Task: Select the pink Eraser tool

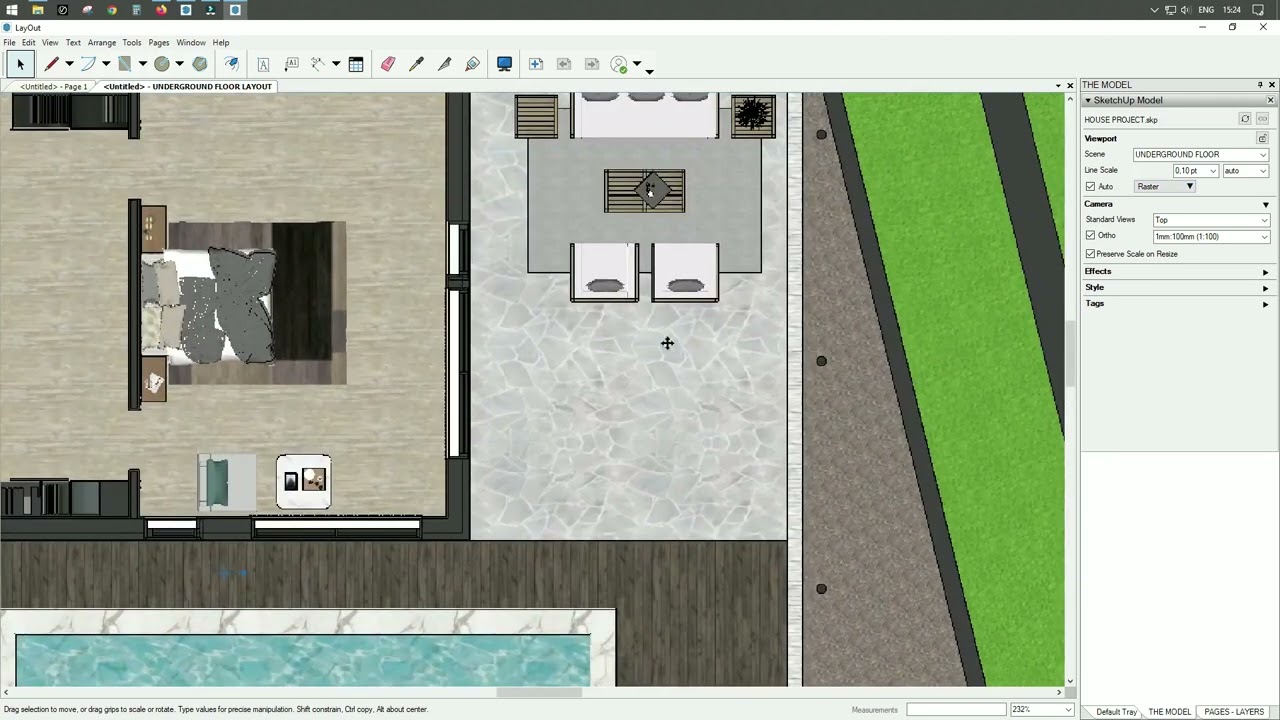Action: (388, 64)
